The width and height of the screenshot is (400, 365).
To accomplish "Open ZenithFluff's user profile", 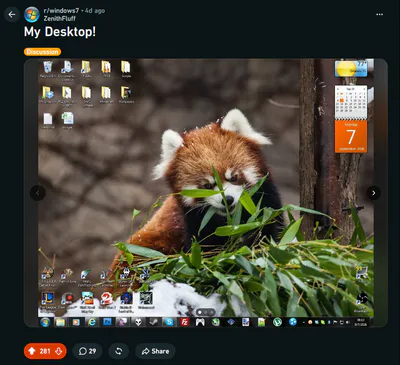I will pos(60,19).
